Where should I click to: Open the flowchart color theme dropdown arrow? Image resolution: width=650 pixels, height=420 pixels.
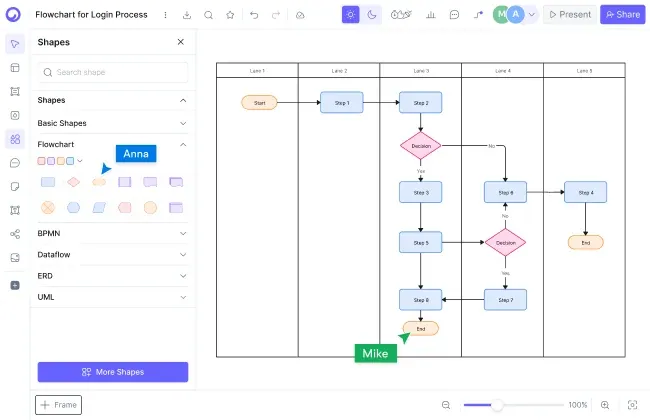click(x=80, y=161)
